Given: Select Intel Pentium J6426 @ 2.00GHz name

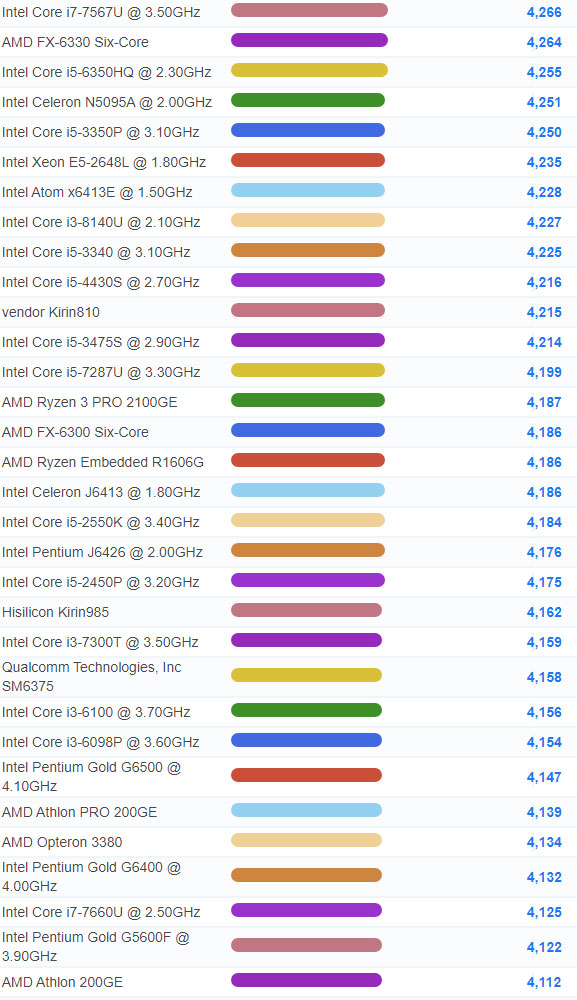Looking at the screenshot, I should point(102,552).
